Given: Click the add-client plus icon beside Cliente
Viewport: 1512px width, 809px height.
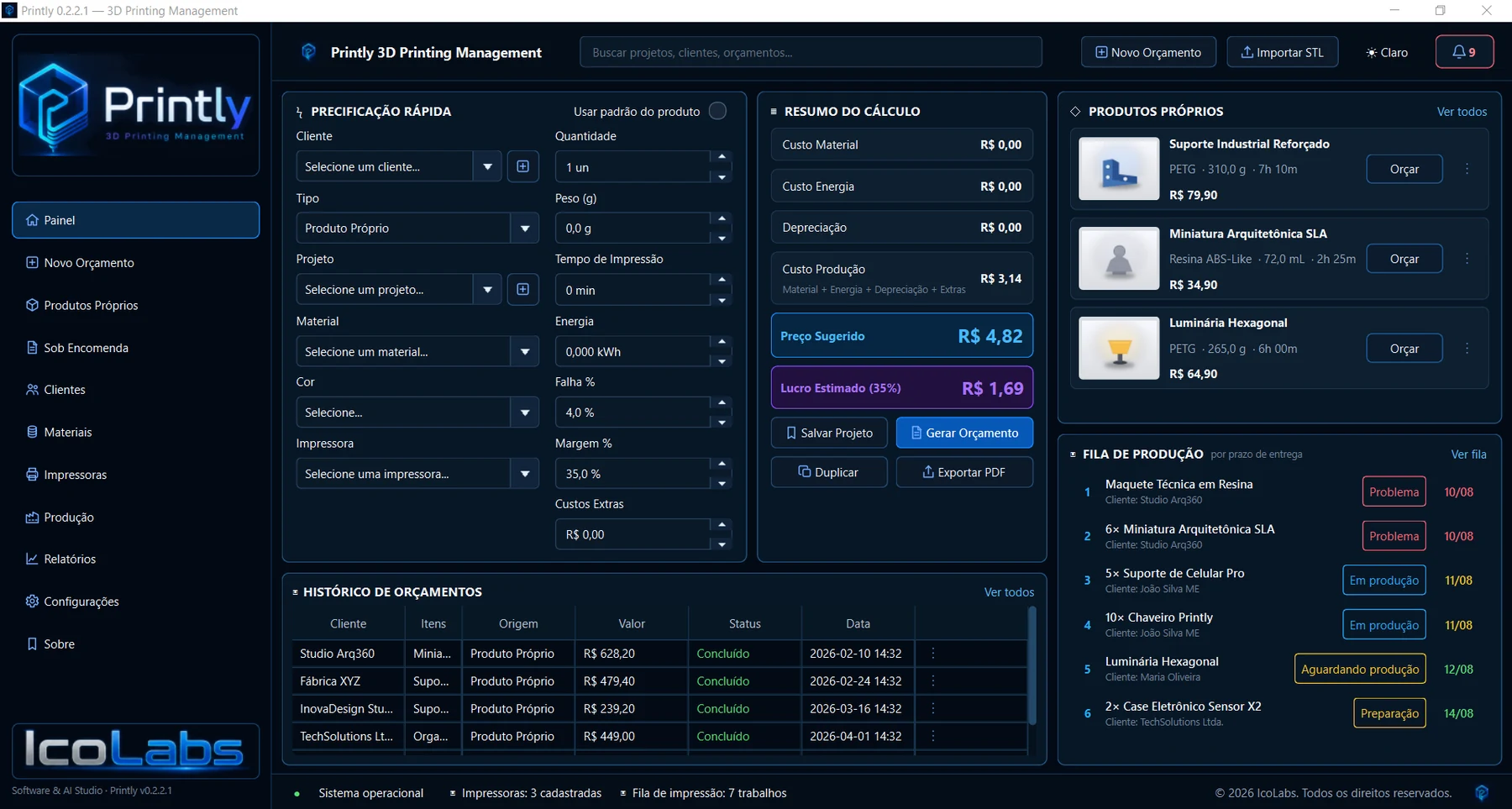Looking at the screenshot, I should pos(522,166).
